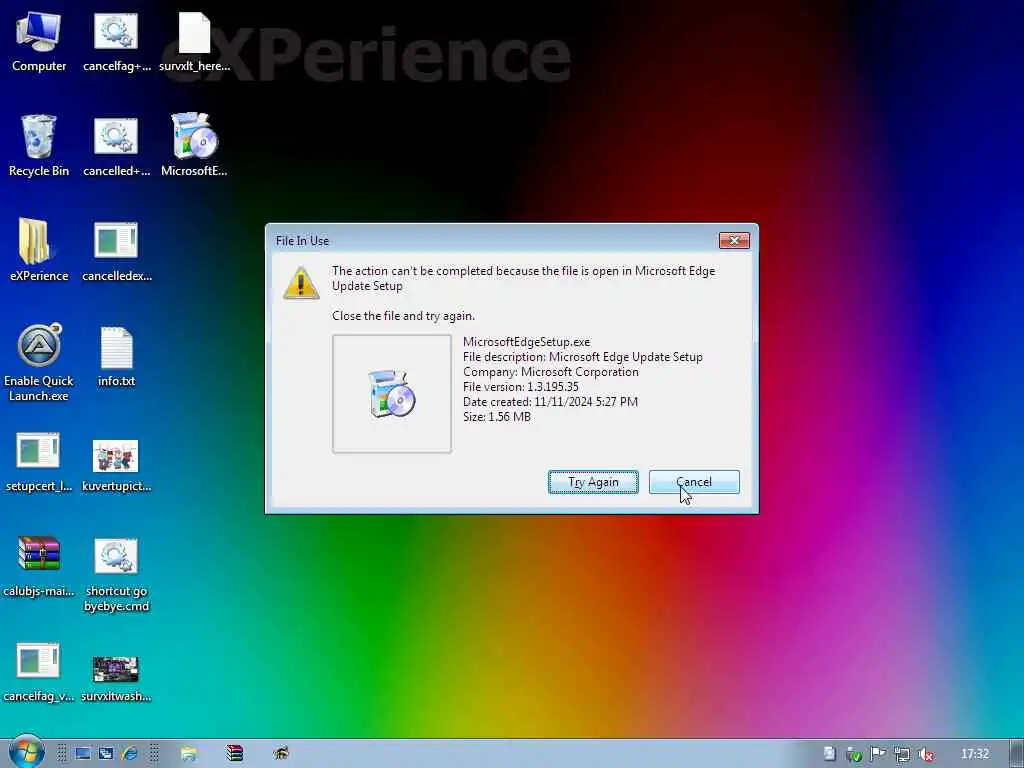Click the Size: 1.56 MB text
This screenshot has height=768, width=1024.
pyautogui.click(x=497, y=417)
